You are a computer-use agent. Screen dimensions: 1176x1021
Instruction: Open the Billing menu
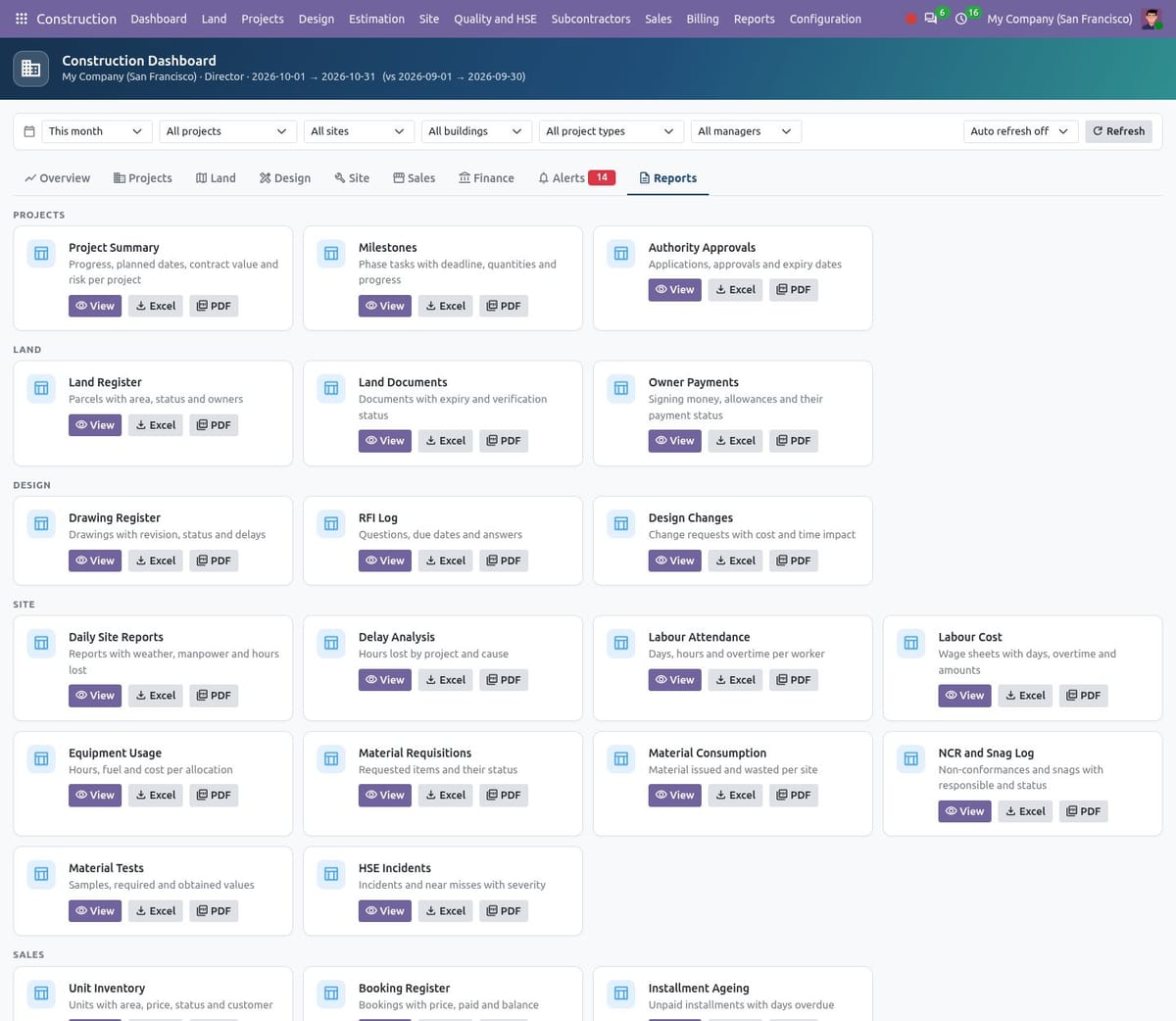coord(703,19)
